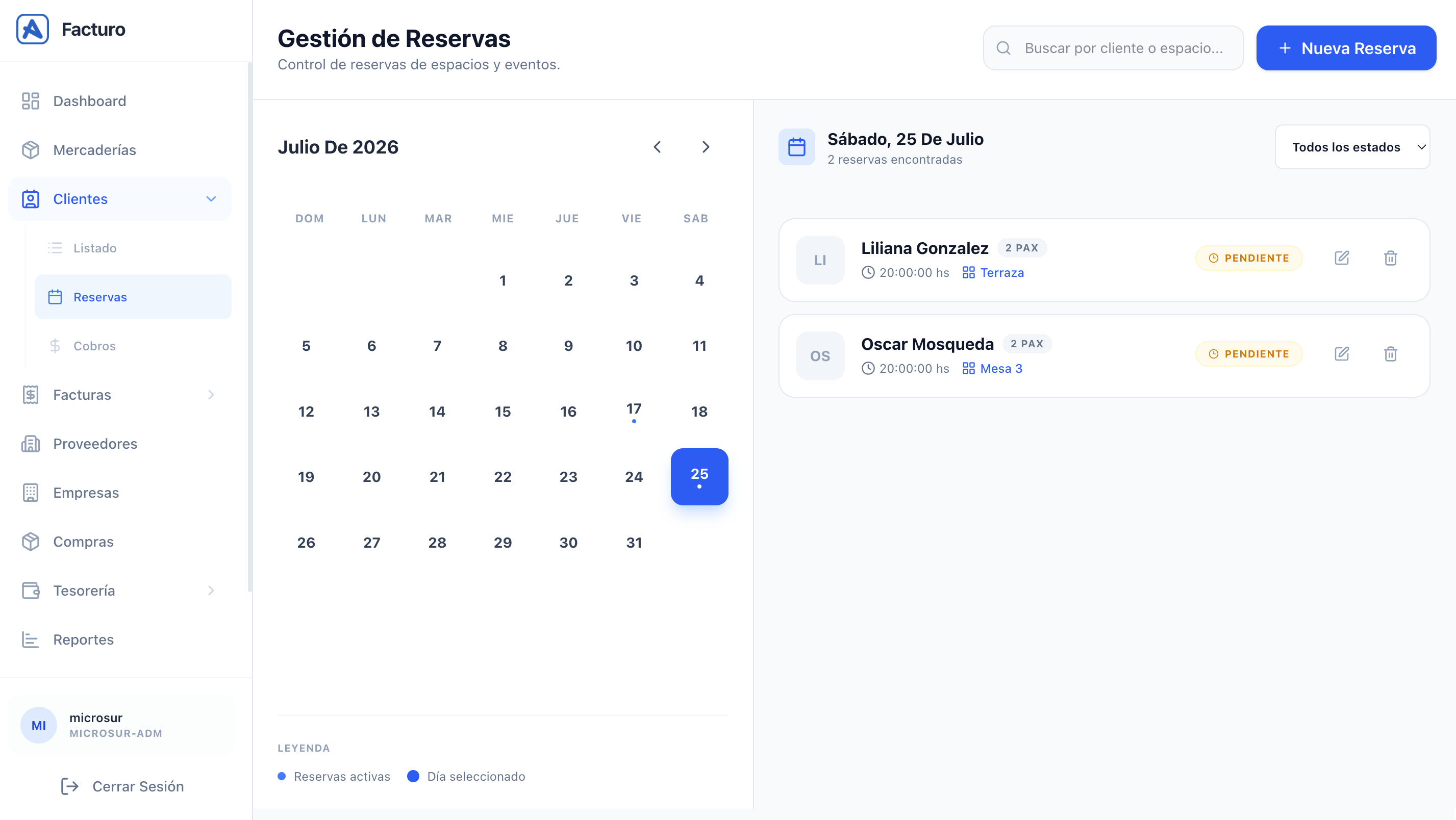
Task: Edit Liliana Gonzalez reservation
Action: coord(1342,258)
